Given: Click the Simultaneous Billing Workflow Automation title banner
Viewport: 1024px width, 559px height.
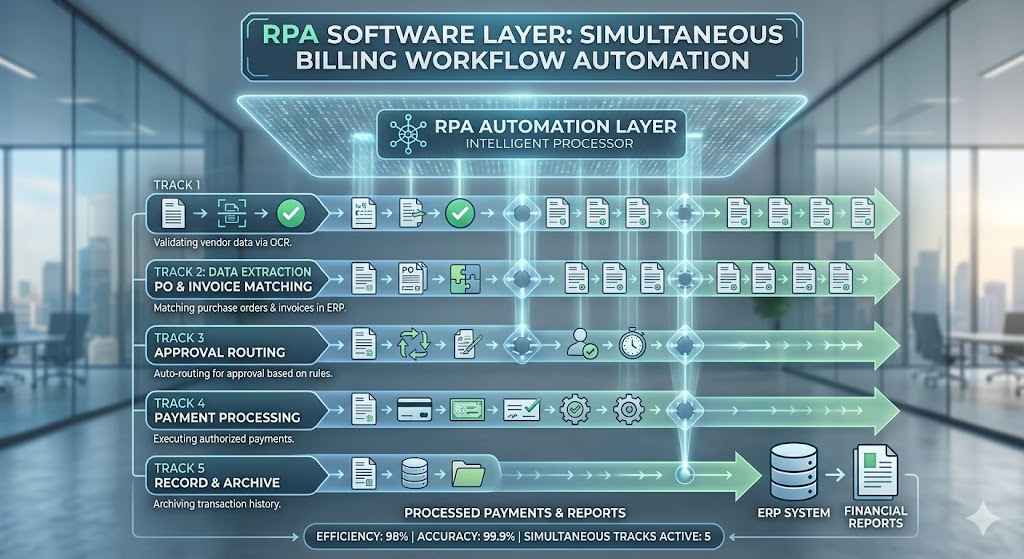Looking at the screenshot, I should point(522,47).
